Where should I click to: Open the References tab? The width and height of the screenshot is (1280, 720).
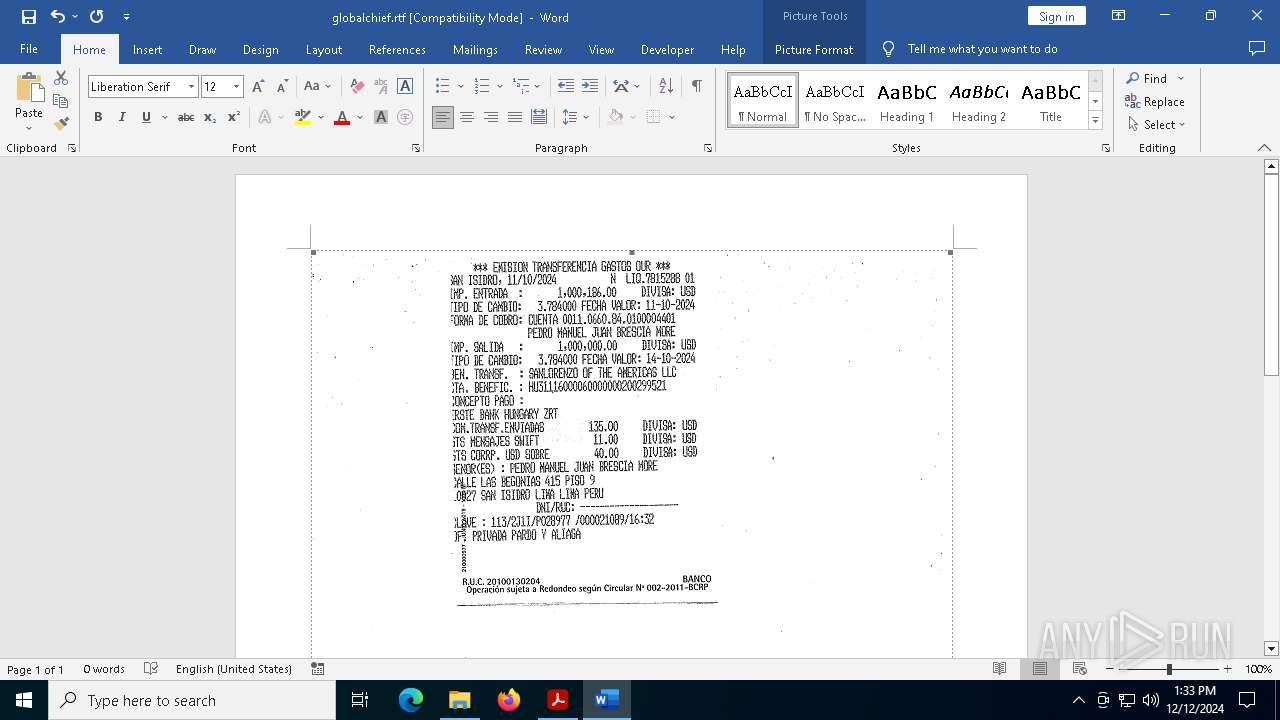coord(397,49)
